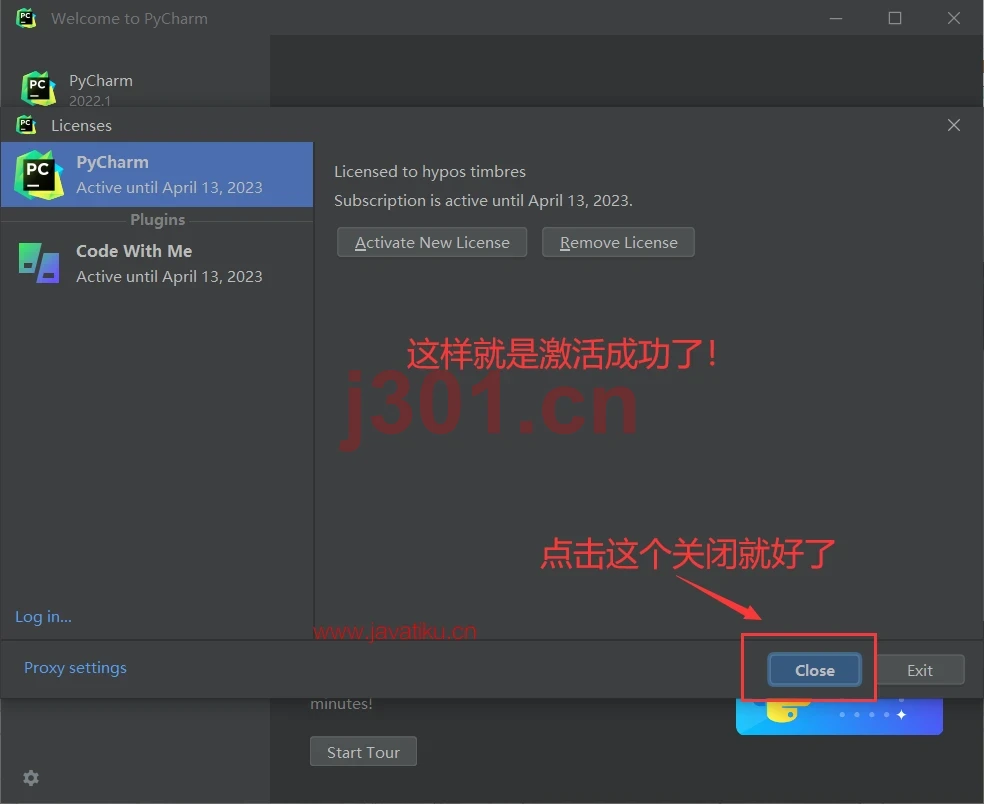984x804 pixels.
Task: Click the PyCharm product icon in license list
Action: 39,174
